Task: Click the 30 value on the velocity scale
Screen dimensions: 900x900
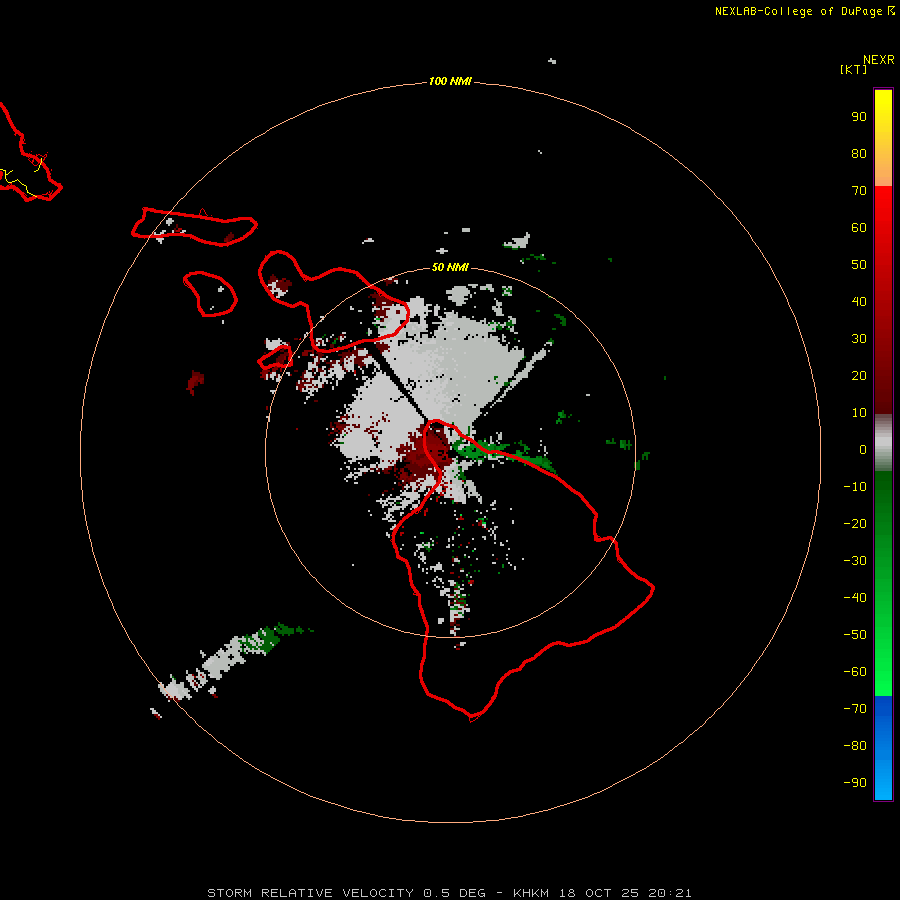Action: click(x=859, y=339)
